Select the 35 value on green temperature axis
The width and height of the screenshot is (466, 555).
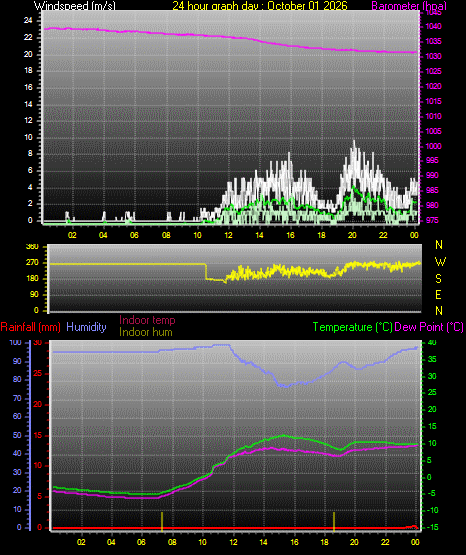(x=432, y=359)
